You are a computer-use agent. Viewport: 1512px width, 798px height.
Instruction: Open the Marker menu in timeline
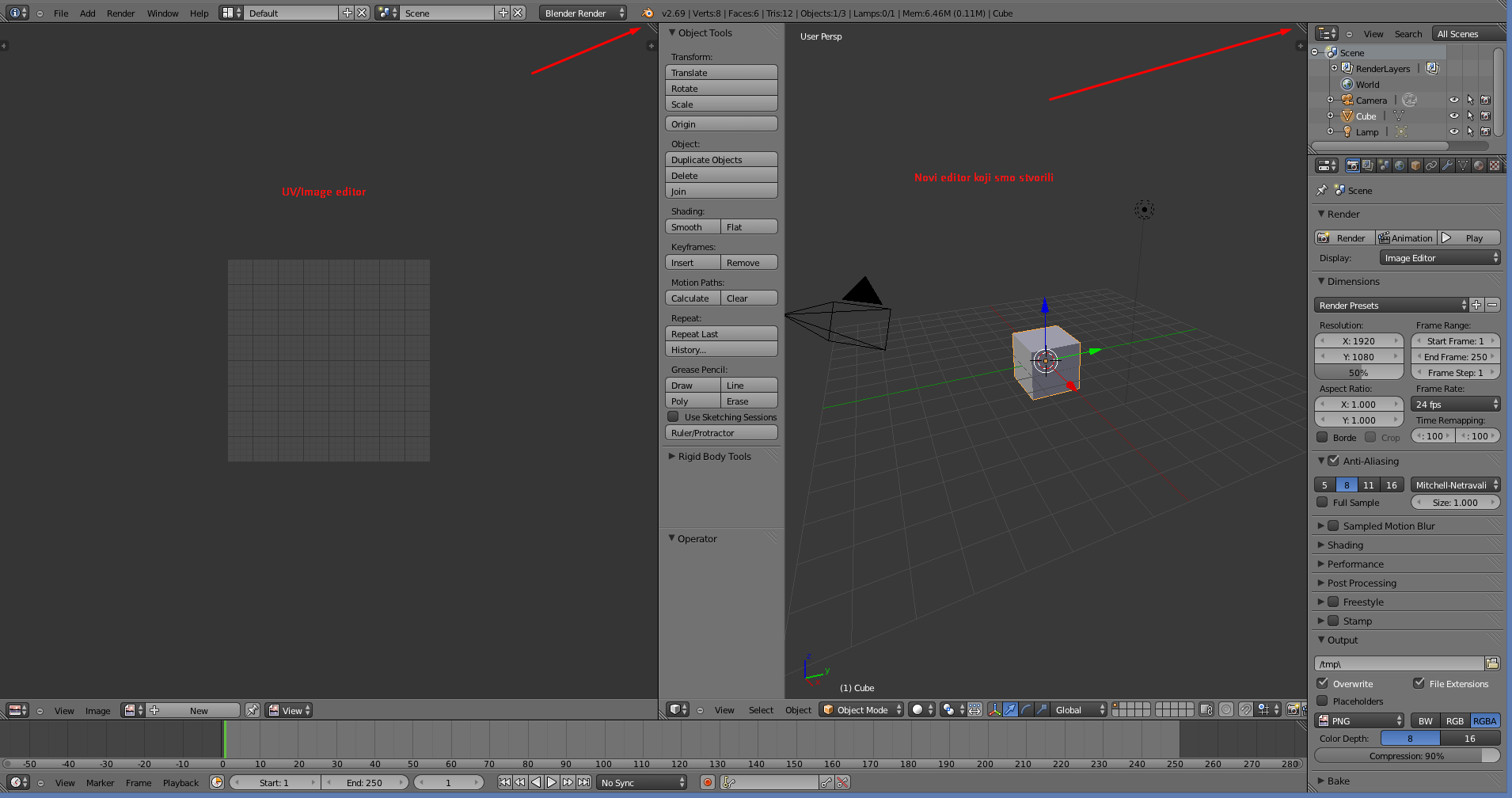point(101,782)
